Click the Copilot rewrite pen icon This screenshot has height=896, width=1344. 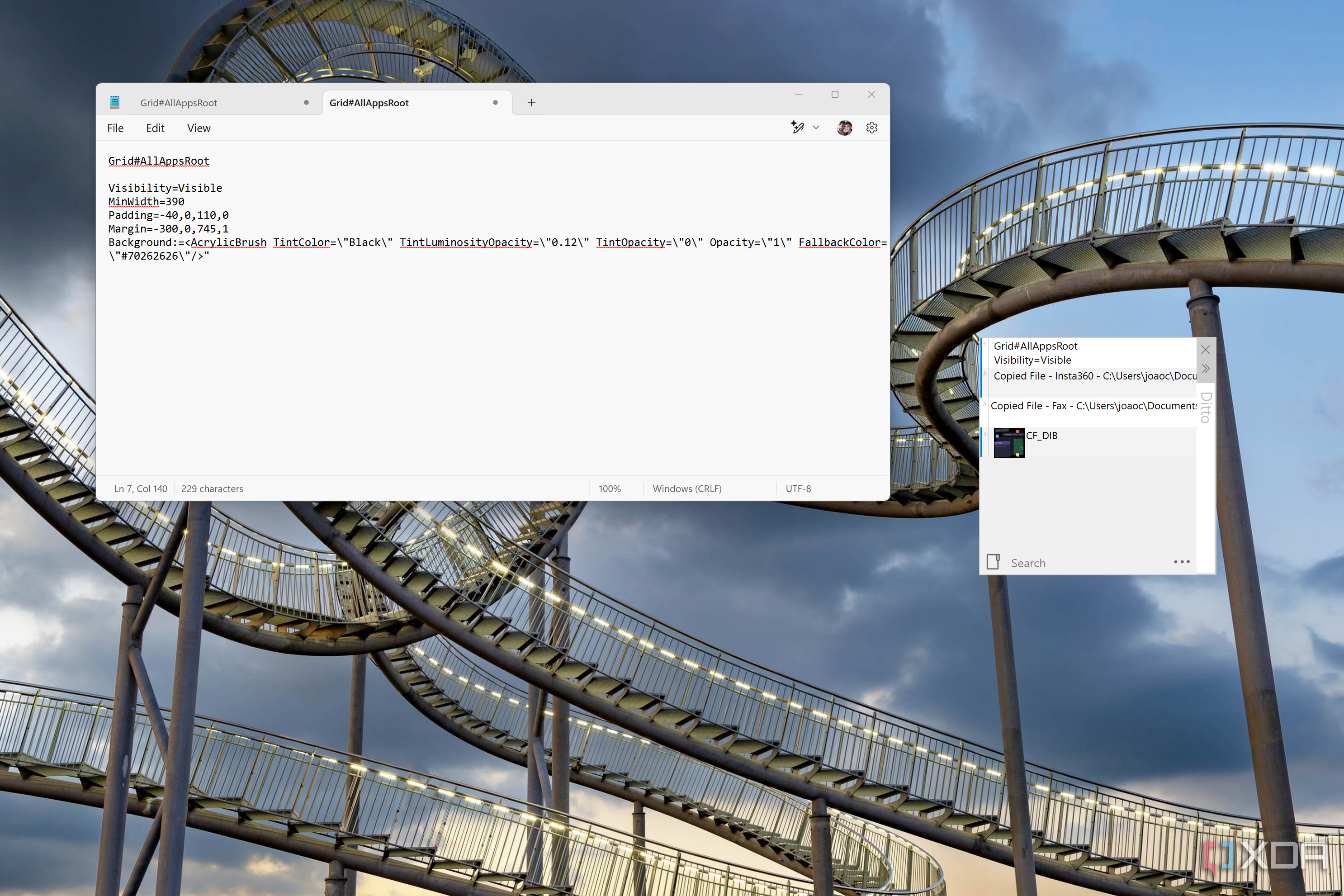pyautogui.click(x=797, y=128)
